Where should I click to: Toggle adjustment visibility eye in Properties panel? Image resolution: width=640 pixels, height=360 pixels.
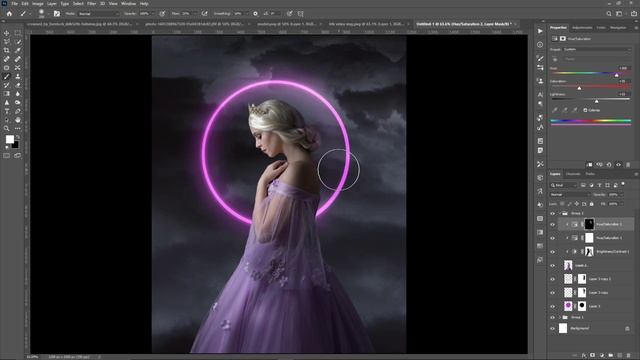tap(618, 164)
